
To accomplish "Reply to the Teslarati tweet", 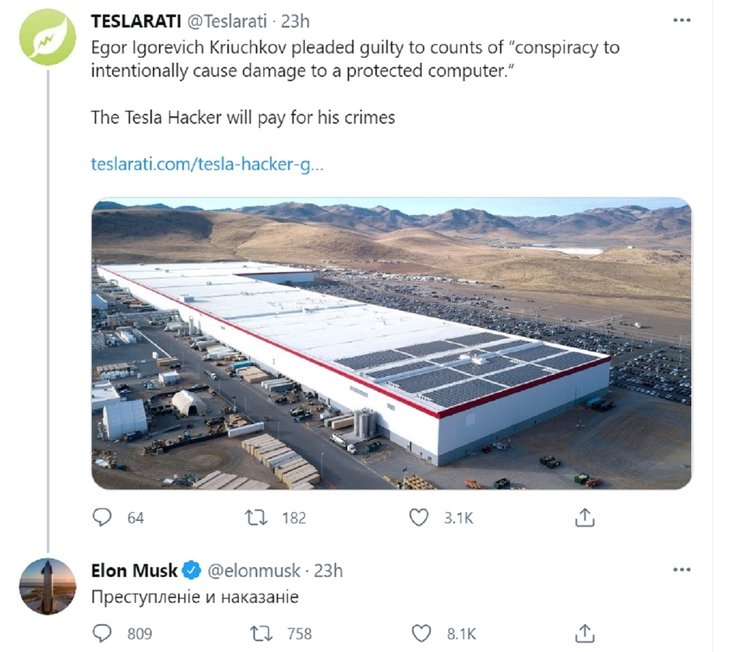I will [x=103, y=517].
